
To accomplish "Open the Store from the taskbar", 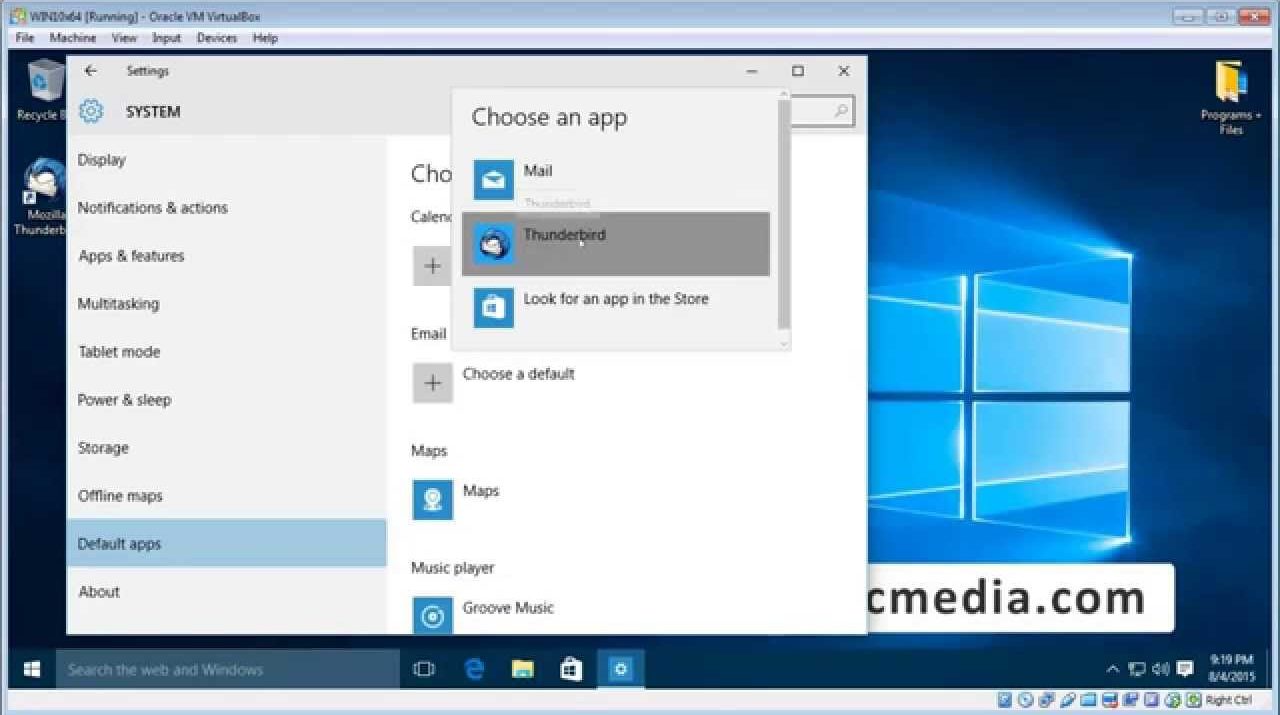I will (x=571, y=669).
